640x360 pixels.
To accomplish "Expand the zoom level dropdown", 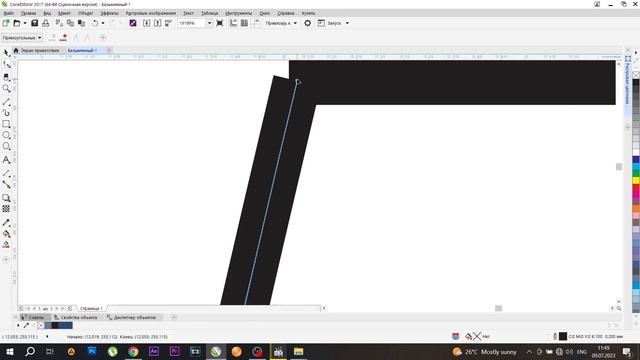I will pos(209,23).
